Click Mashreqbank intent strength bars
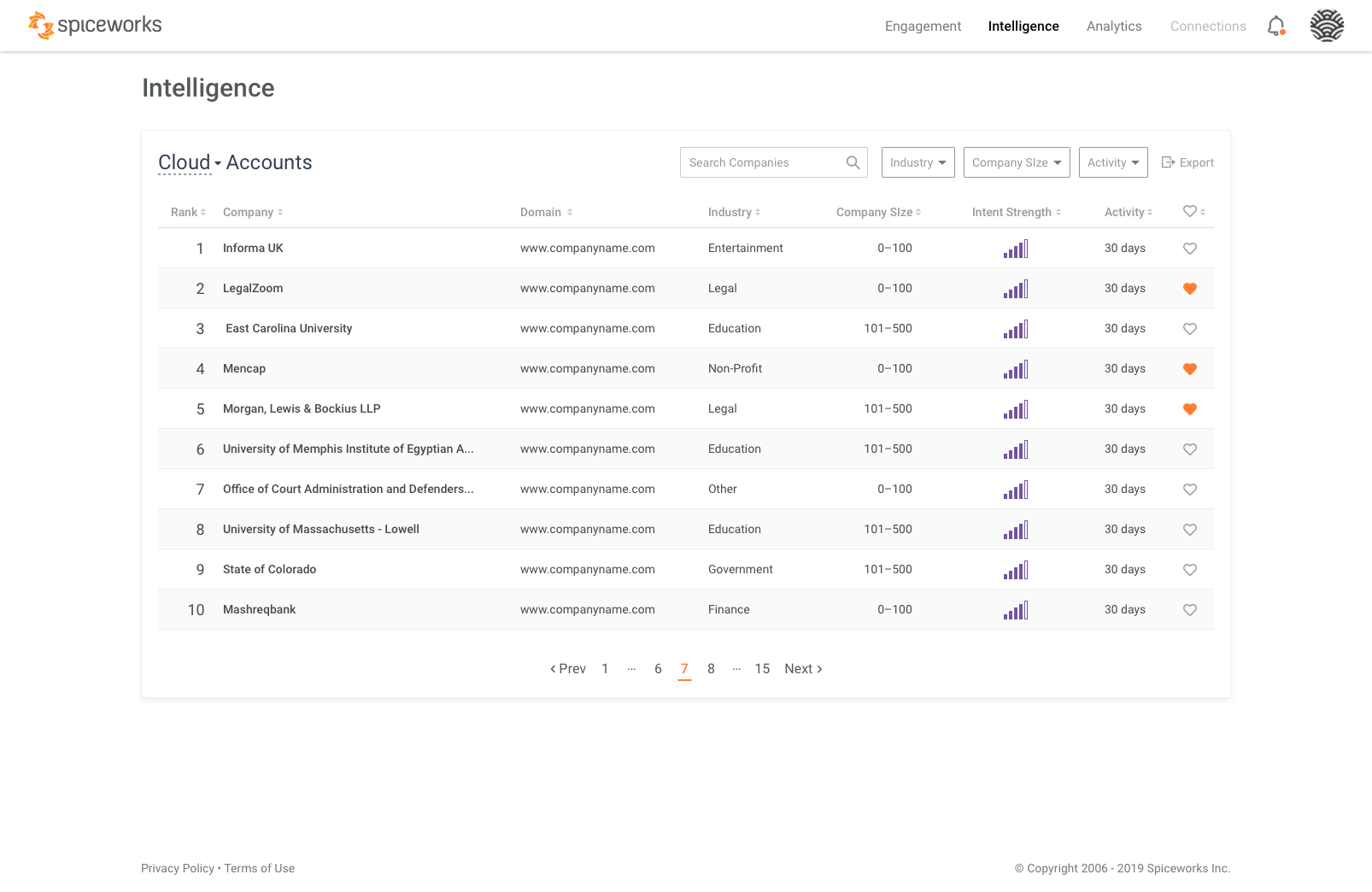This screenshot has width=1372, height=892. pos(1016,610)
